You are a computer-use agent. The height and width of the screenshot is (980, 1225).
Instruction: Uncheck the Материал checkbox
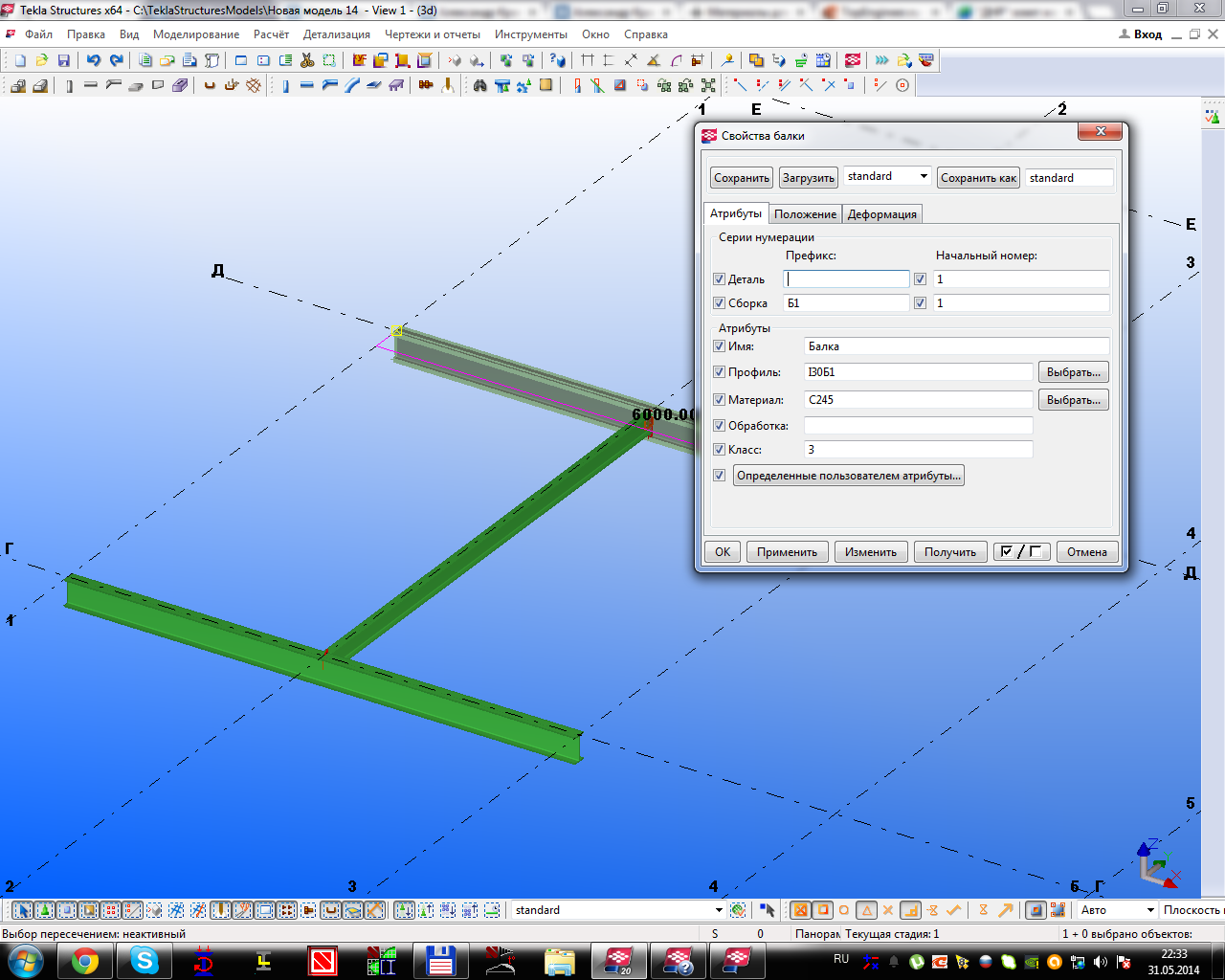[720, 400]
